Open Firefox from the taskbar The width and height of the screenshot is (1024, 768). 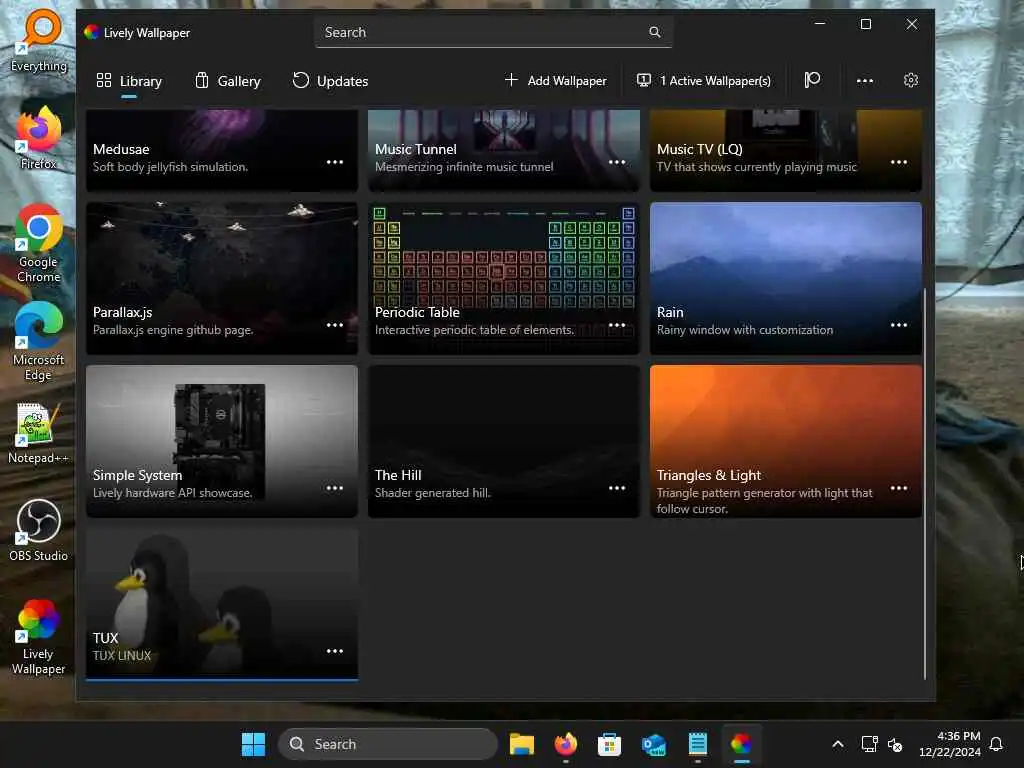click(566, 744)
